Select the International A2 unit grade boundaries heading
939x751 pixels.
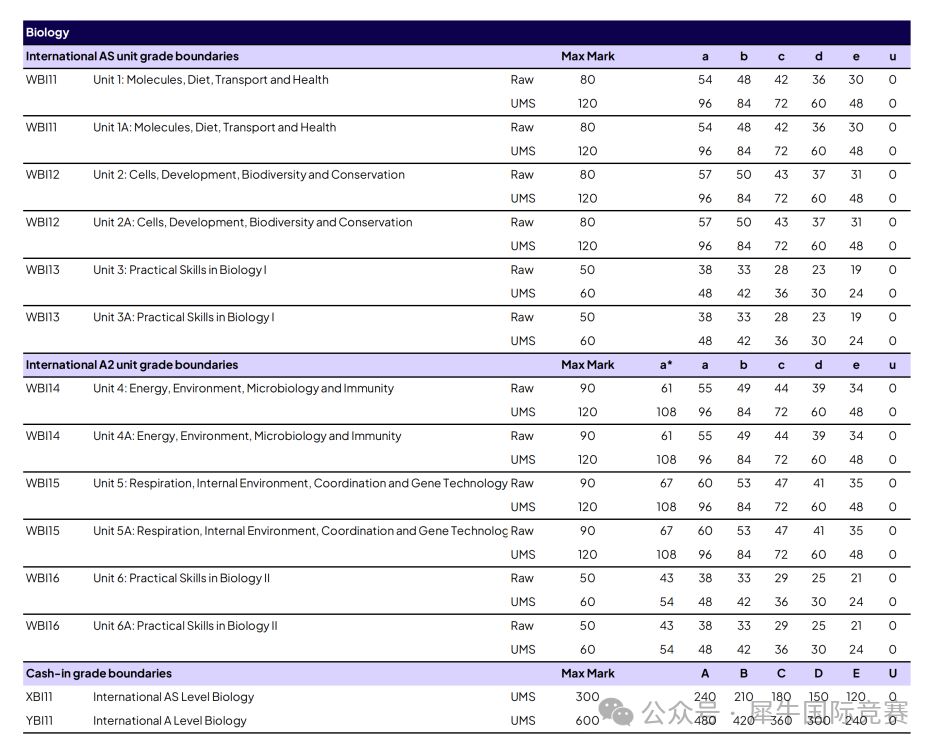pos(132,365)
